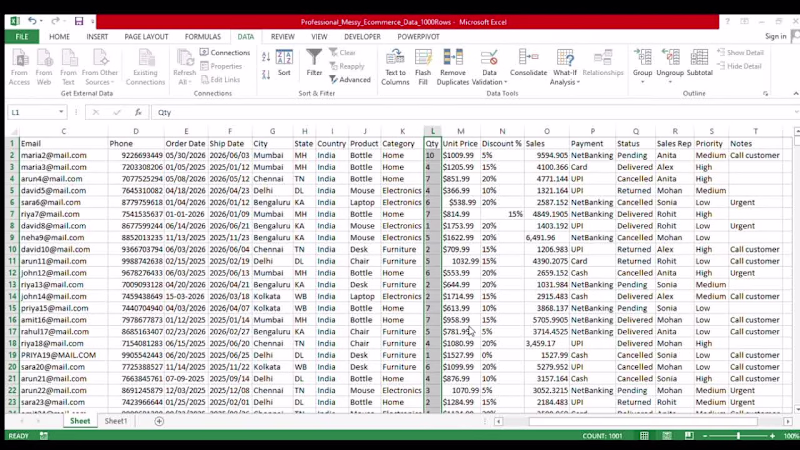Switch to Page Break Preview in status bar

click(x=689, y=436)
